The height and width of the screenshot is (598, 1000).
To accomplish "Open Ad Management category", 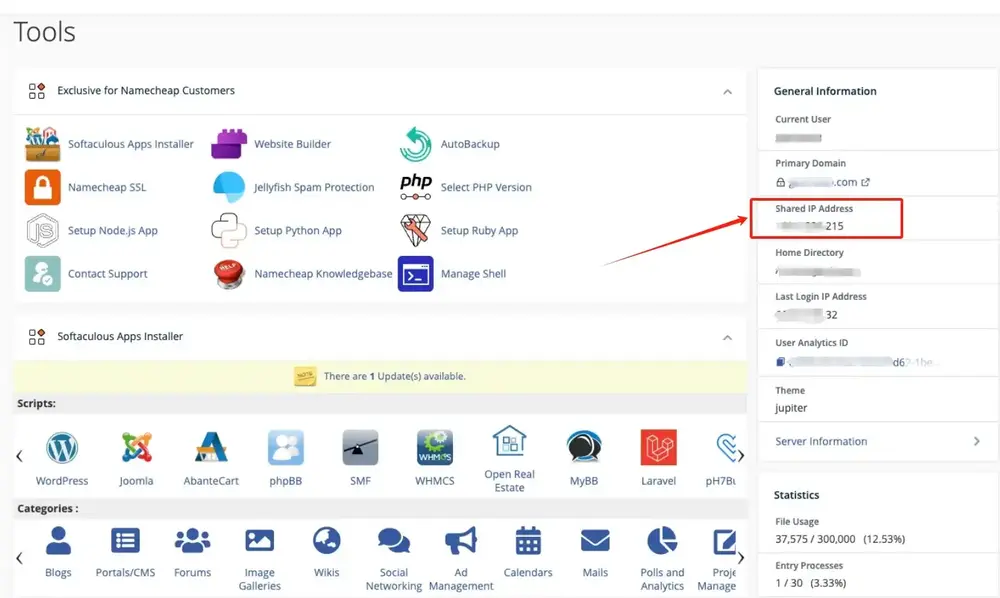I will (x=461, y=559).
